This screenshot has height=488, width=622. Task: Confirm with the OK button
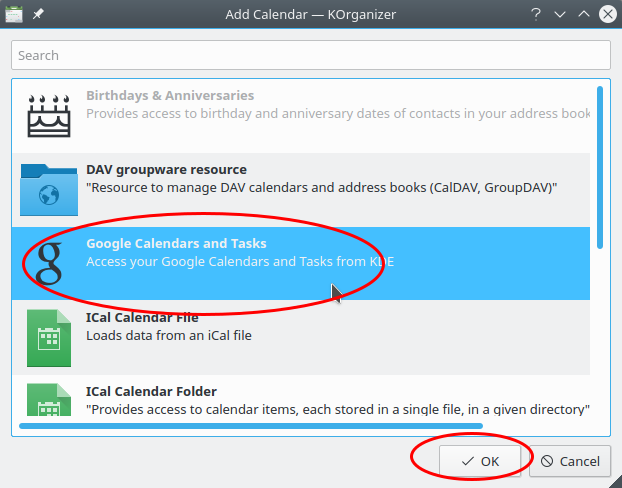tap(480, 461)
